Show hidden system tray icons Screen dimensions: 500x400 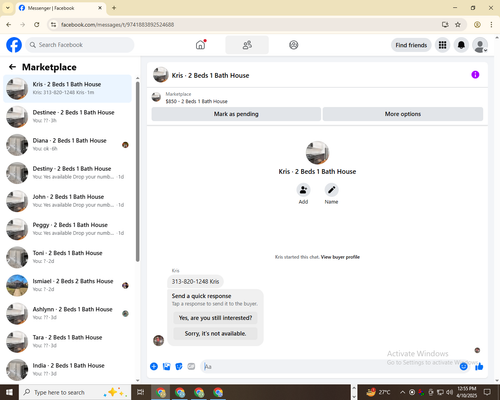tap(402, 392)
